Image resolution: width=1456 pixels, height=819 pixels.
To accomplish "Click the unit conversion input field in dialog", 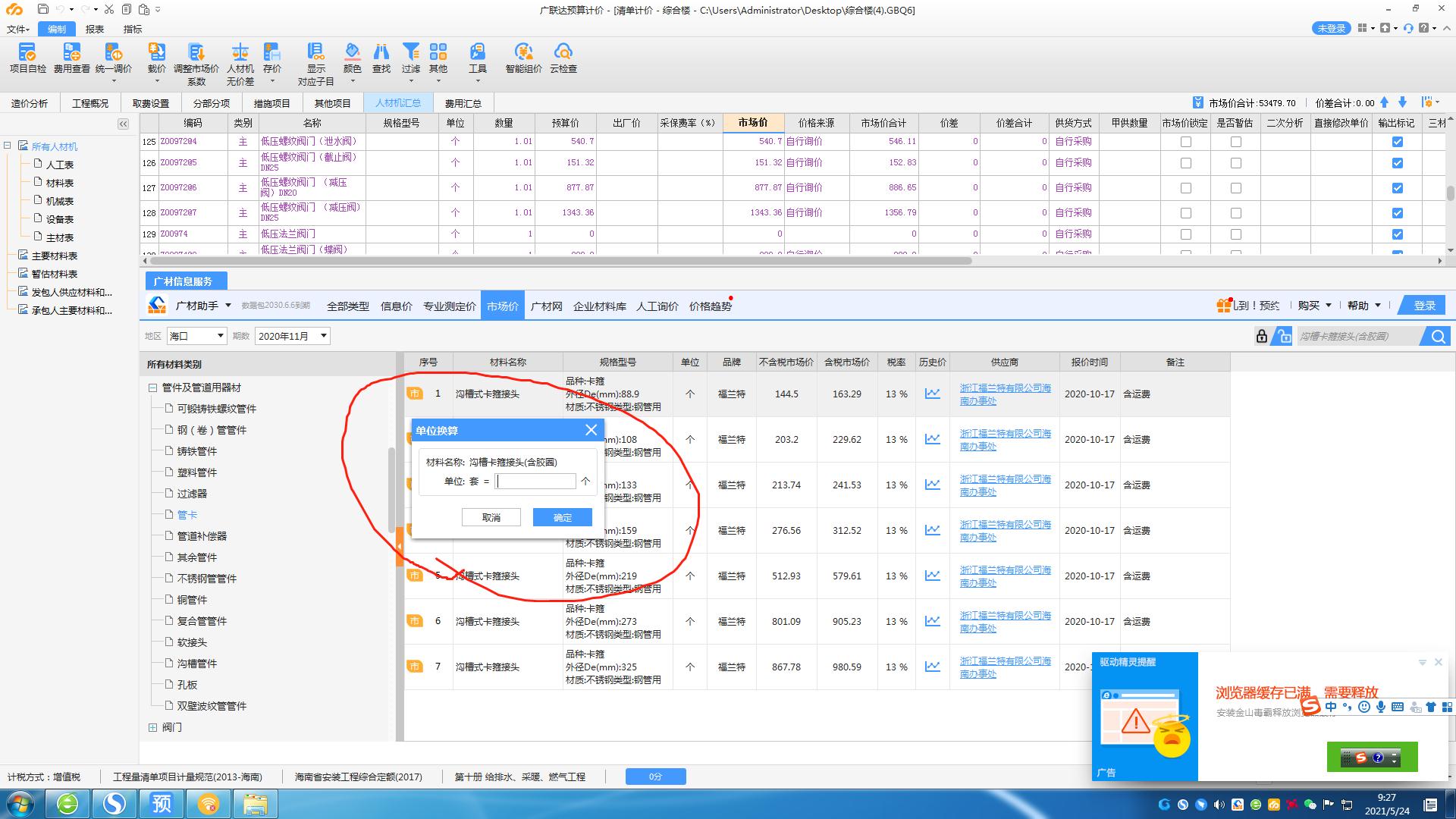I will click(535, 482).
